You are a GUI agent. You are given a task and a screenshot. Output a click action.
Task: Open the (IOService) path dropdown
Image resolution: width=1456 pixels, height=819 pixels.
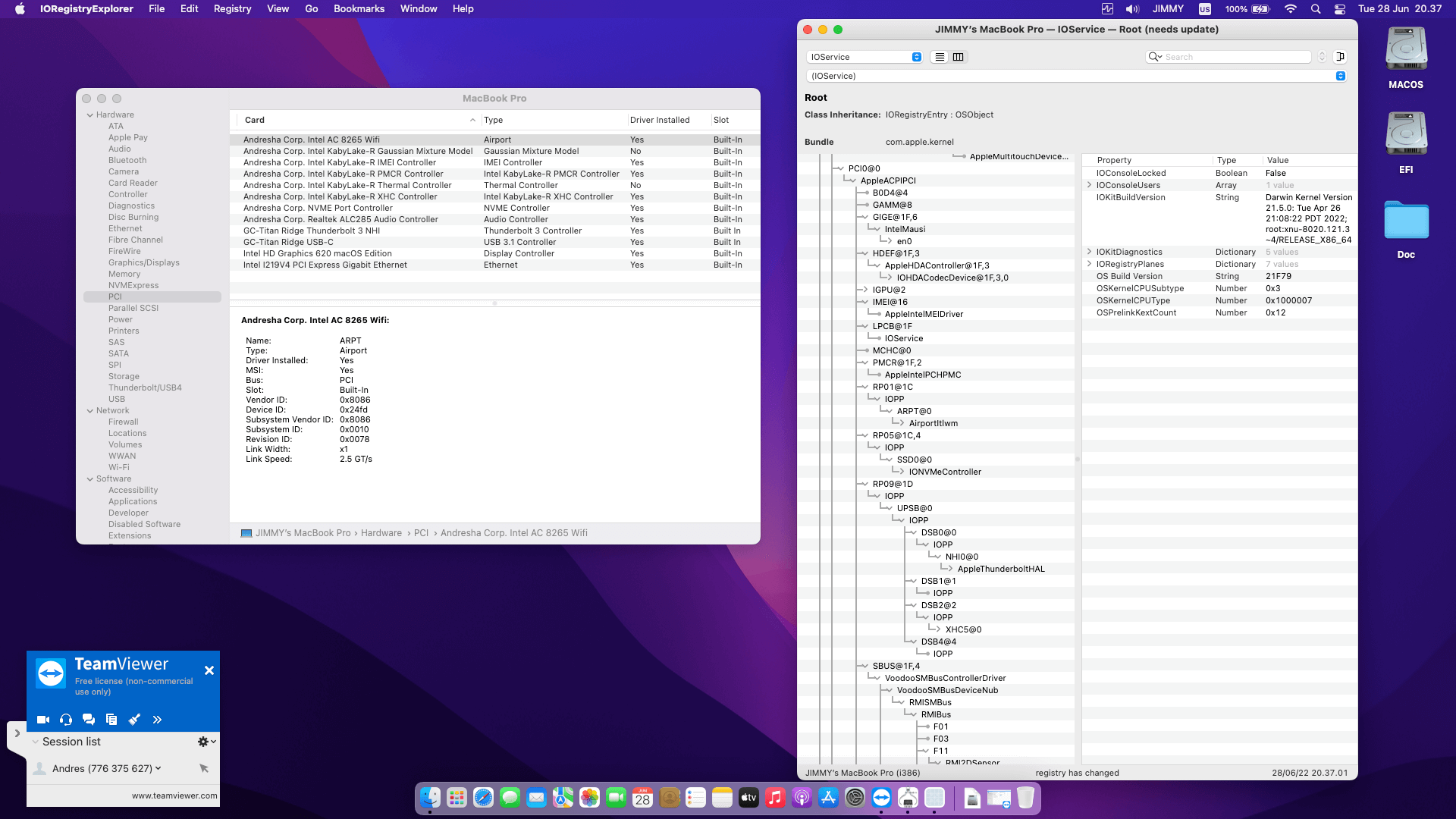(1076, 76)
